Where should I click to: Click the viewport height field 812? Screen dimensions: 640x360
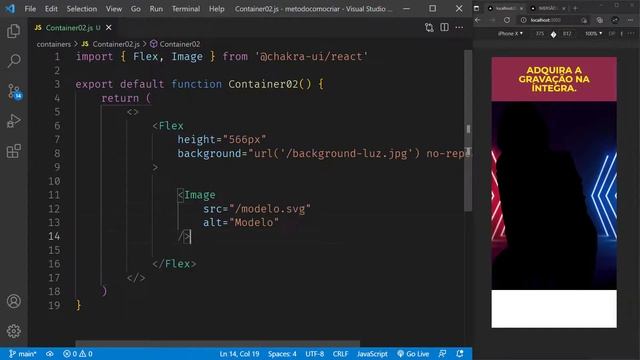567,34
